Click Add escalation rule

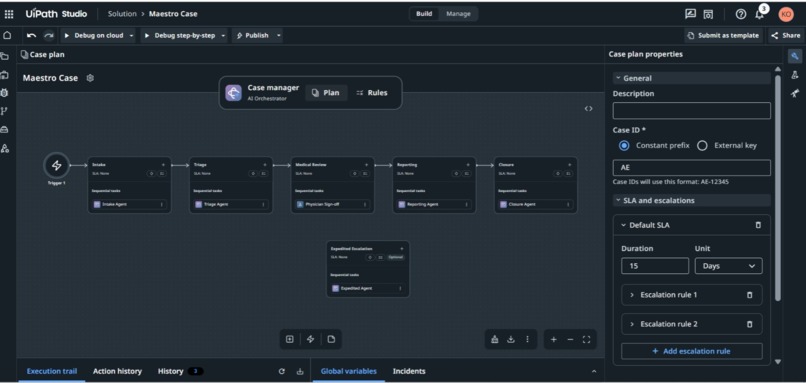click(691, 351)
